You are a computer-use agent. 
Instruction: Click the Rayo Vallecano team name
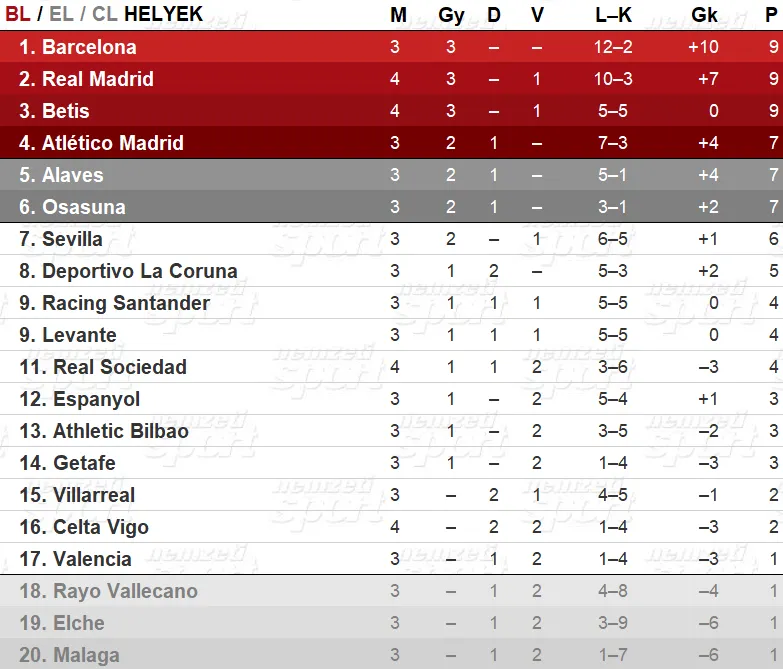click(x=125, y=591)
